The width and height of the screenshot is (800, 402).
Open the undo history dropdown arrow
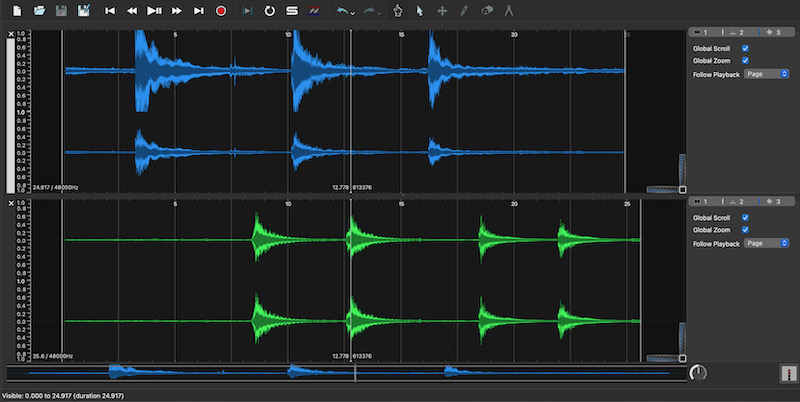pyautogui.click(x=353, y=13)
